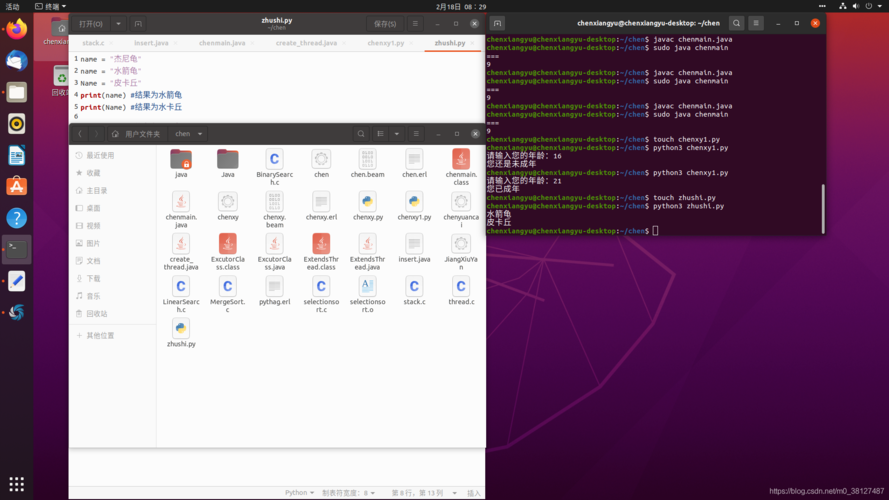The height and width of the screenshot is (500, 889).
Task: Select the zhushi.py file icon
Action: [x=181, y=333]
